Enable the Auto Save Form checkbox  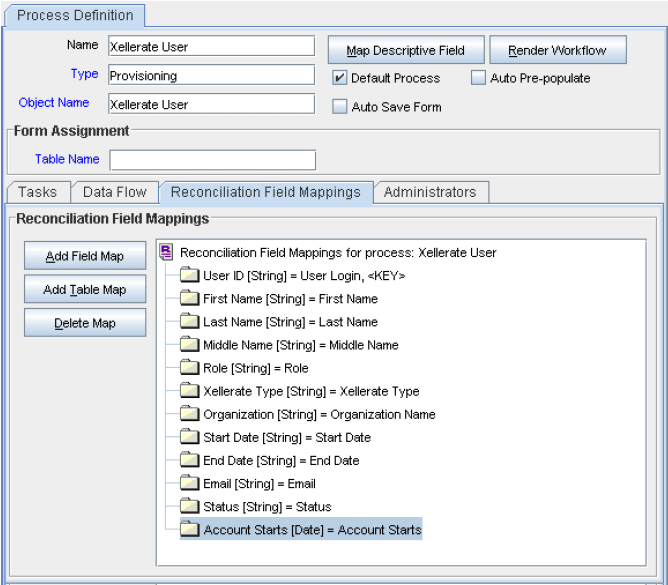point(340,107)
